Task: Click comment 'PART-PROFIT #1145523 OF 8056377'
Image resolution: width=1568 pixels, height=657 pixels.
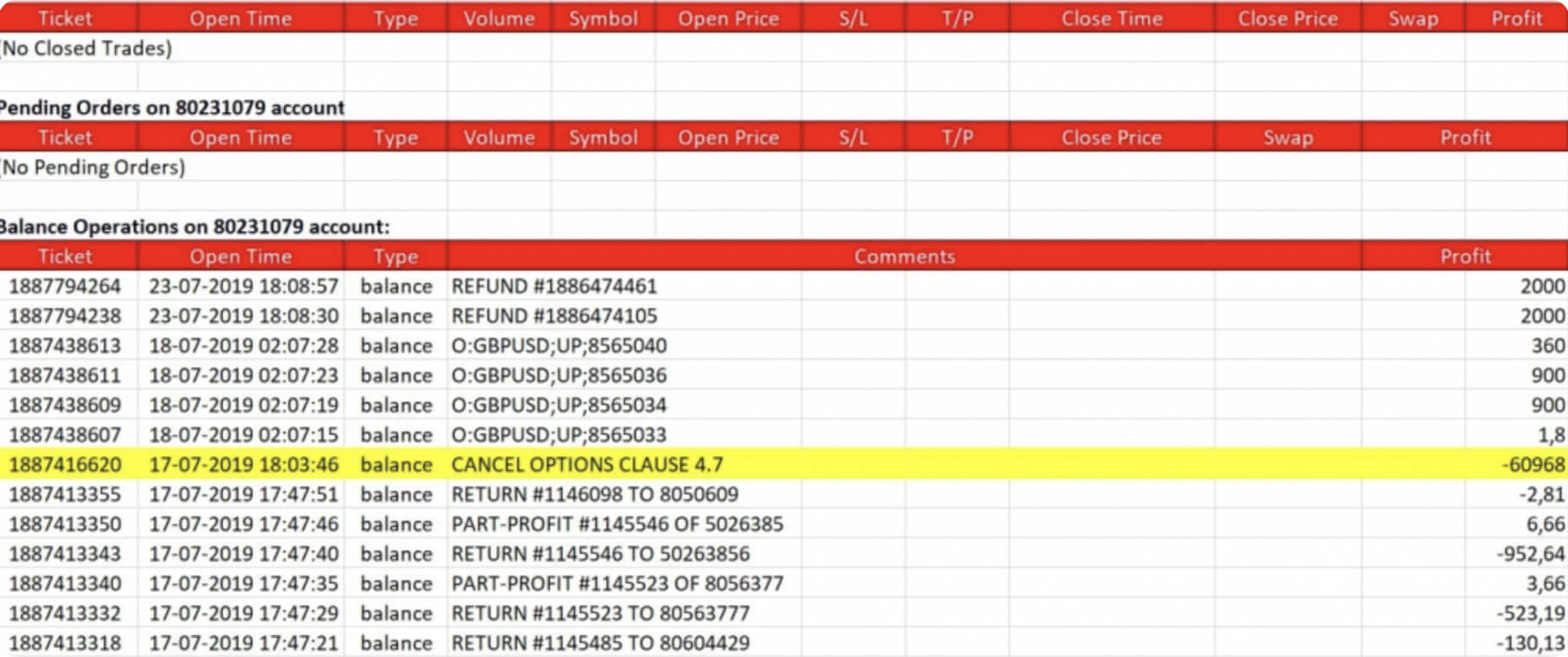Action: click(x=618, y=584)
